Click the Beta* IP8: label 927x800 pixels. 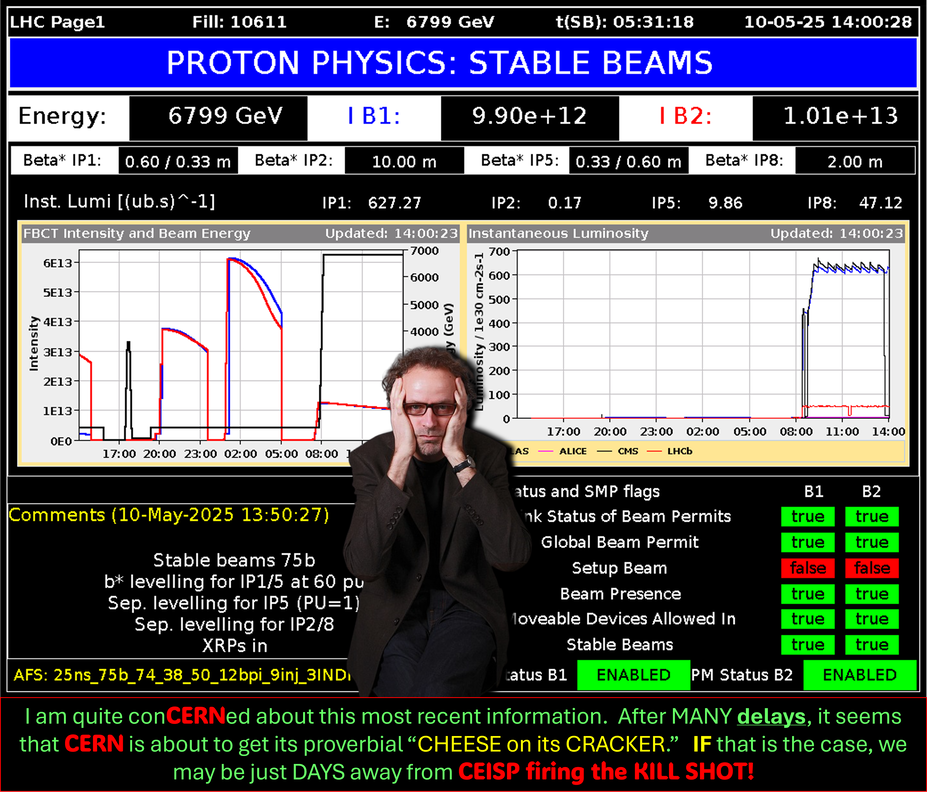[744, 160]
